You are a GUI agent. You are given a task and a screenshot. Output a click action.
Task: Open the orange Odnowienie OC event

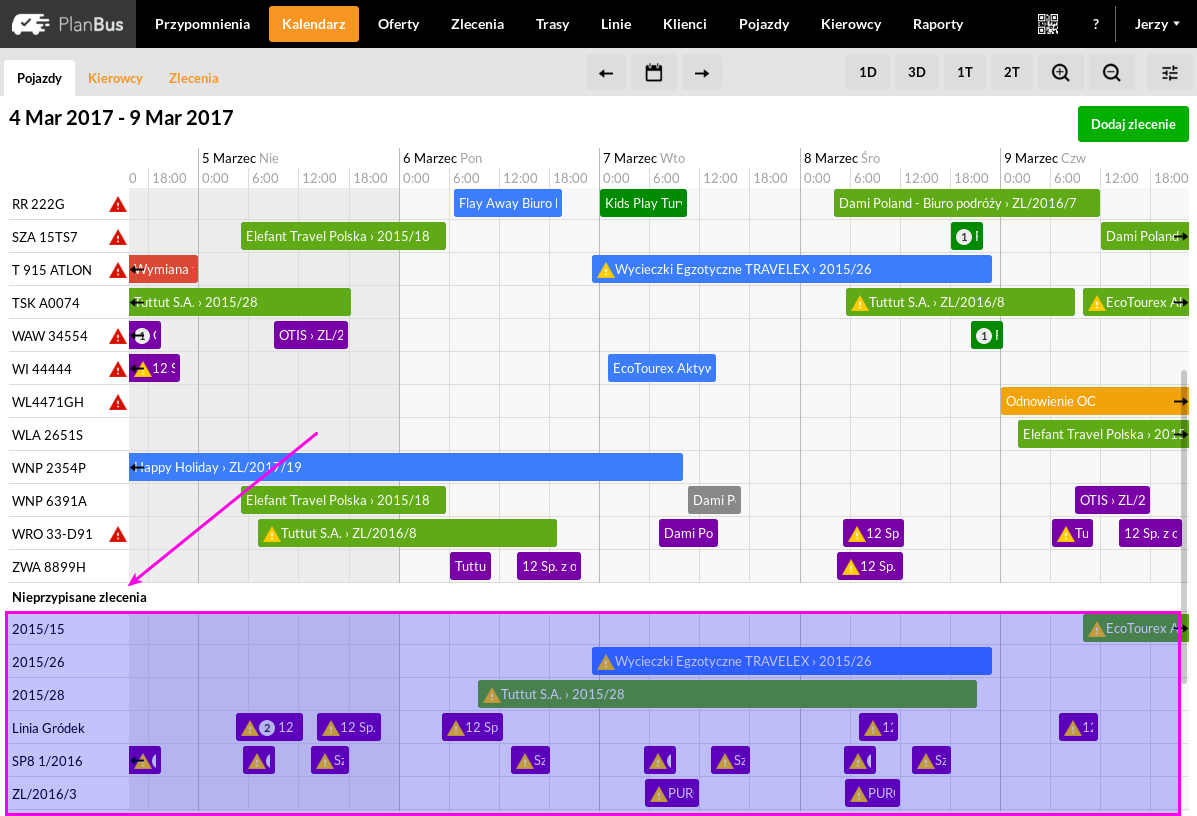(1094, 401)
